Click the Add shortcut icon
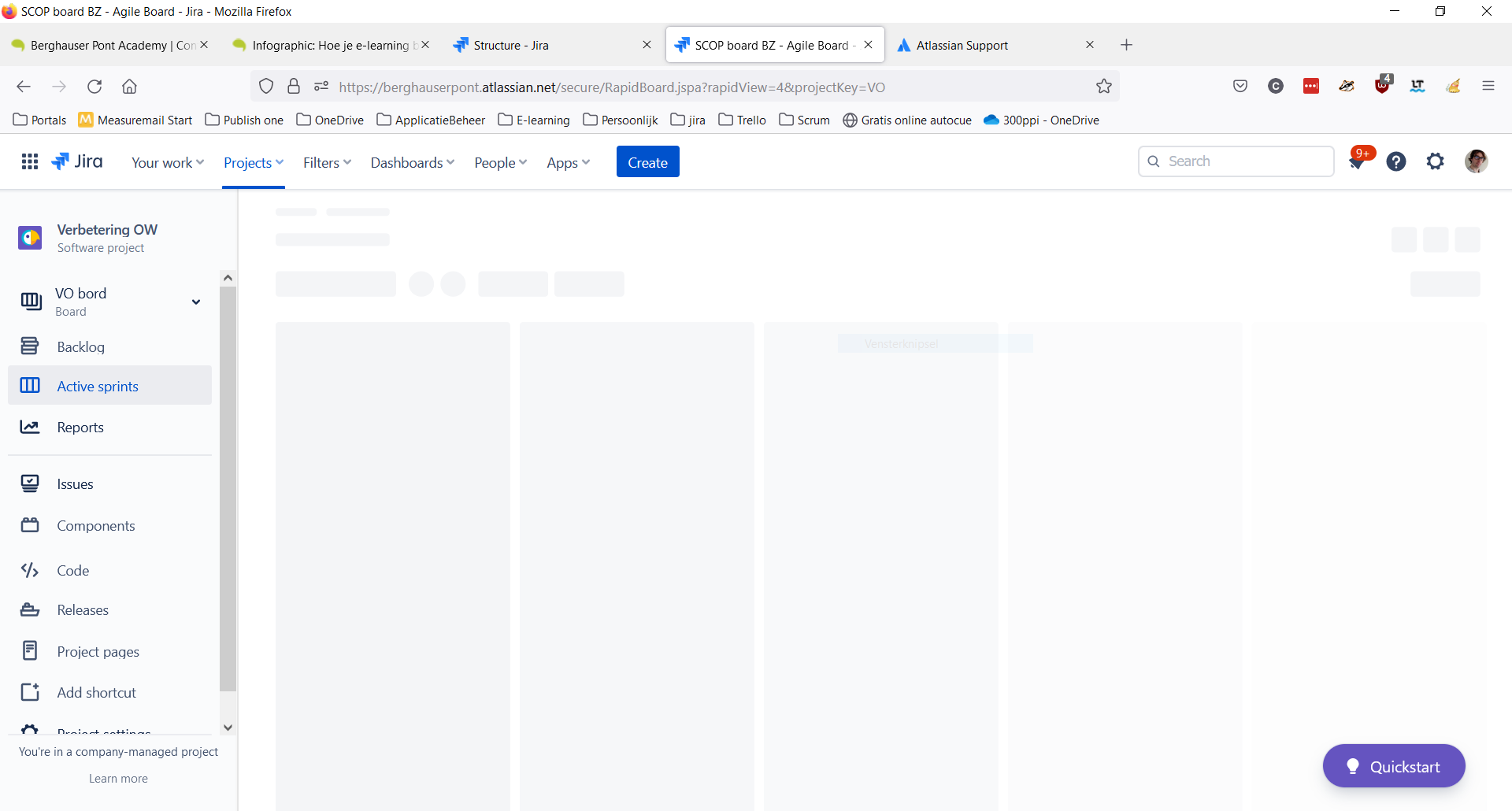 [30, 692]
